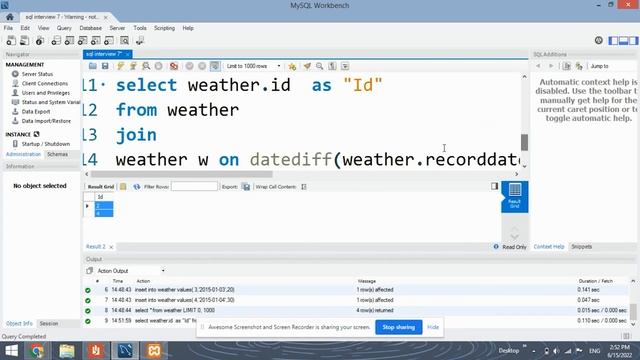Select the Result Grid side button

pyautogui.click(x=514, y=197)
